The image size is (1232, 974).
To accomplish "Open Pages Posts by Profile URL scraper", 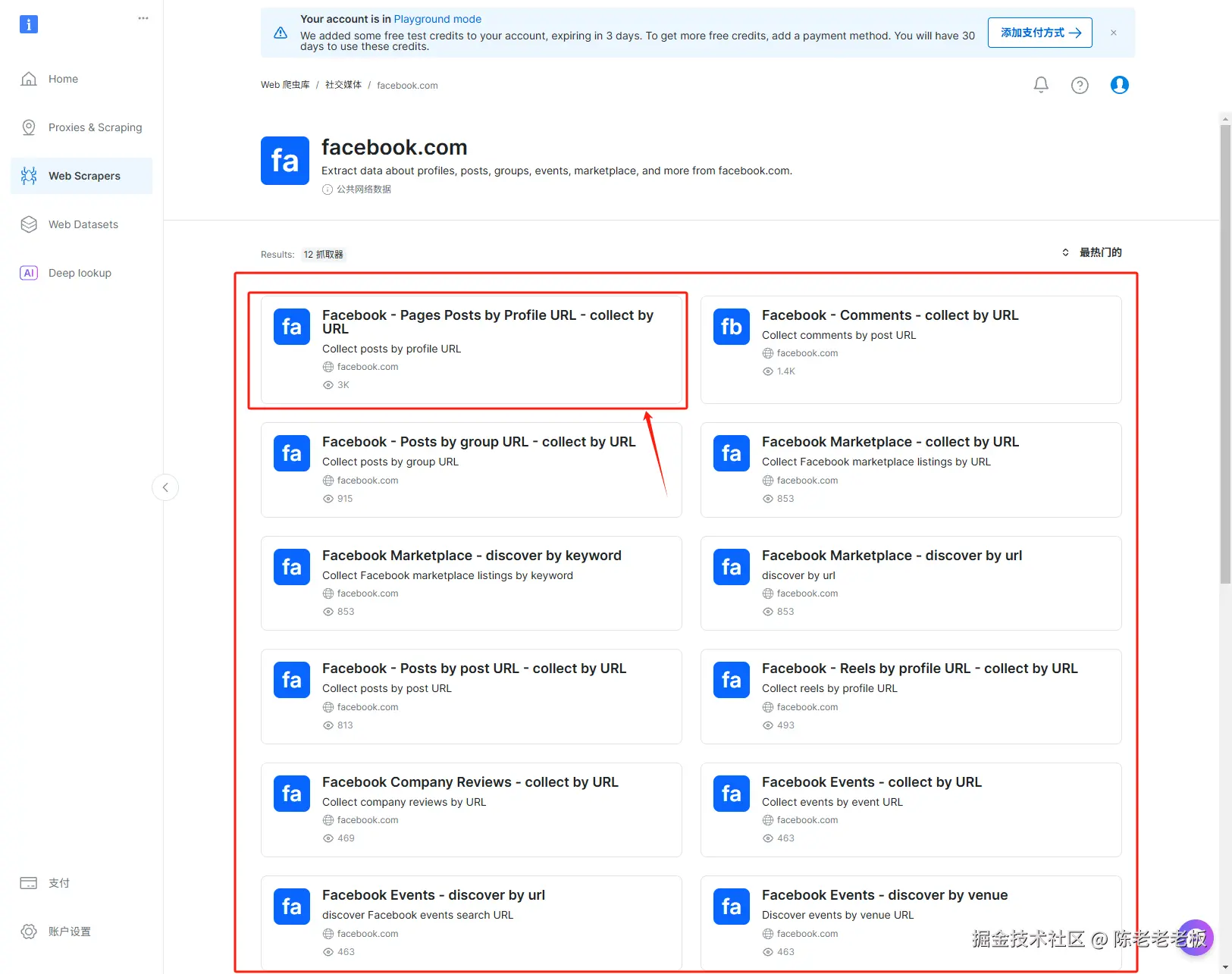I will pyautogui.click(x=471, y=349).
